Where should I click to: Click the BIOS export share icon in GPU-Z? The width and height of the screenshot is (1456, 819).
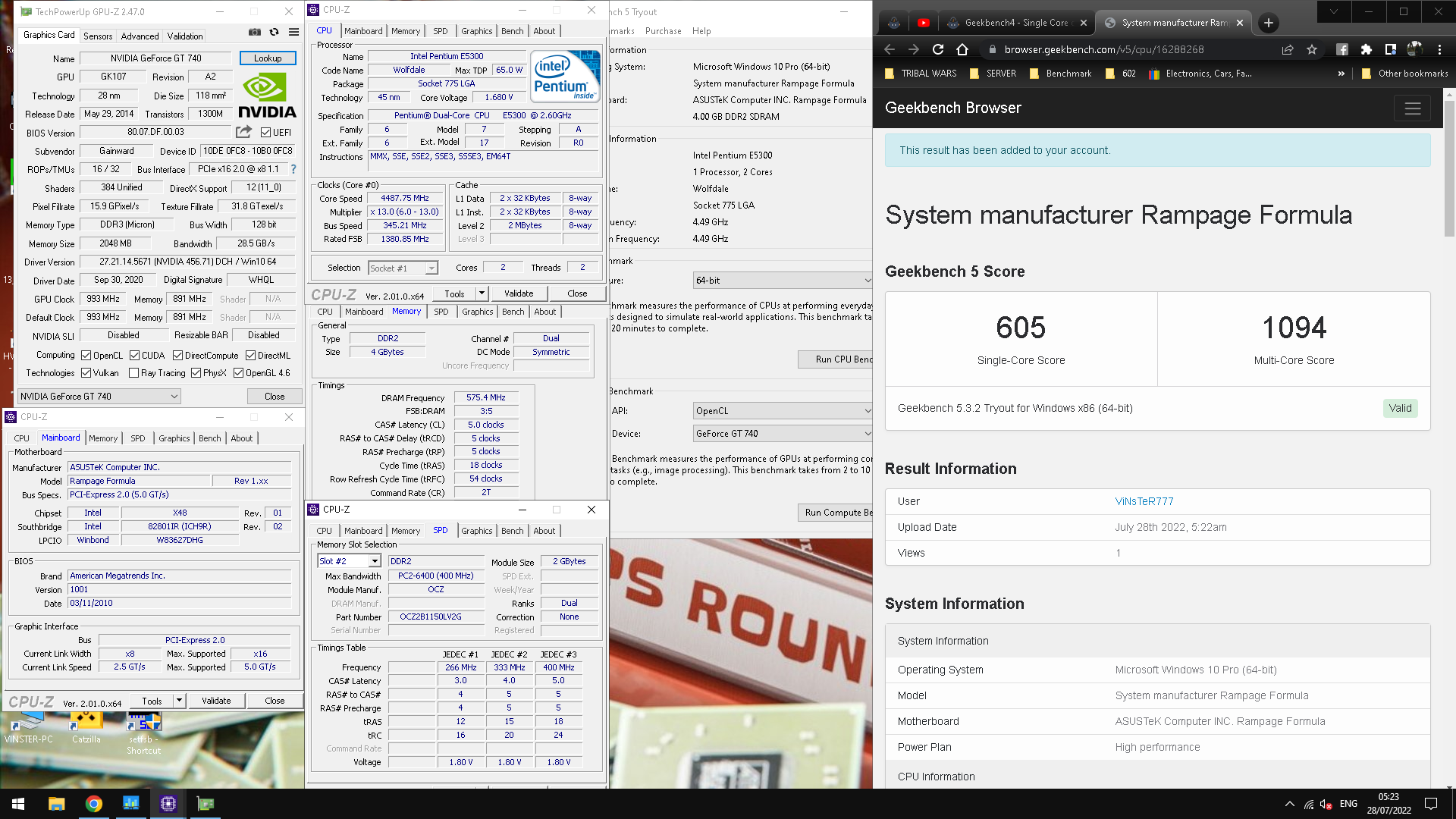(243, 132)
